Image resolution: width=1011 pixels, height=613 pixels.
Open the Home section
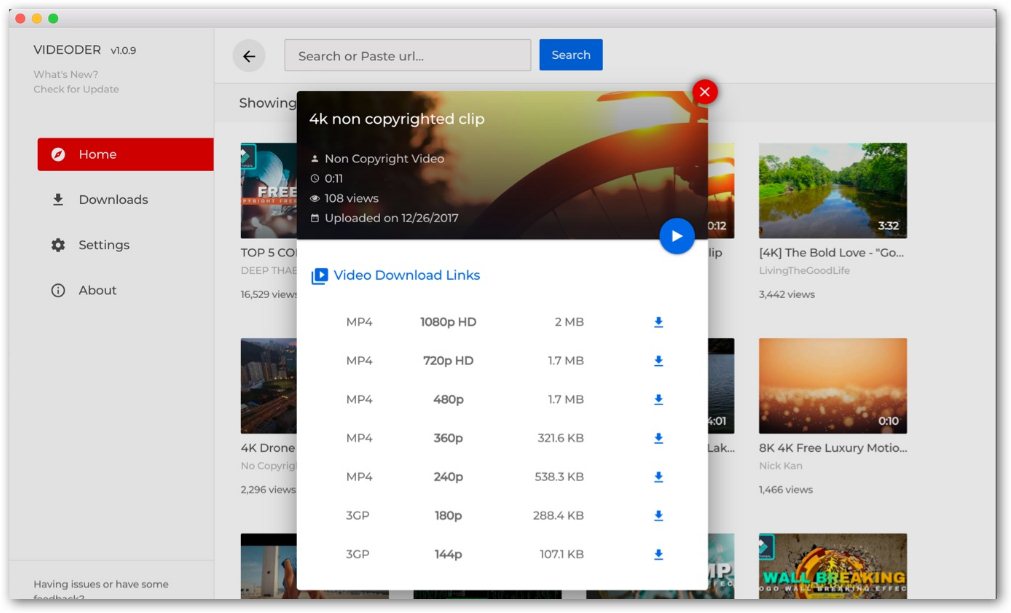coord(125,154)
